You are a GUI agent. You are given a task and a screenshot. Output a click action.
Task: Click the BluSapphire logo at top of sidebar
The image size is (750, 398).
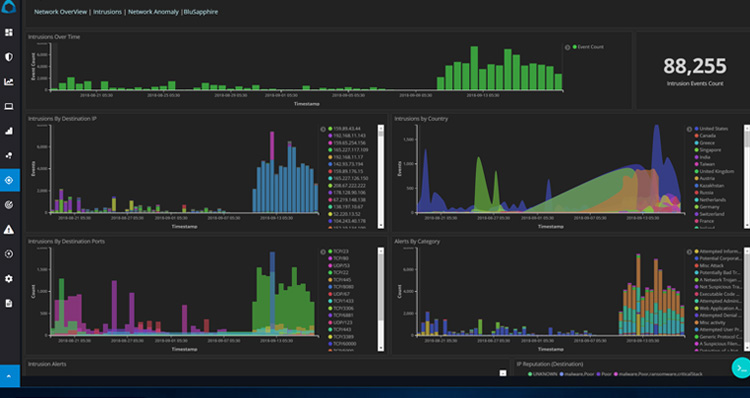(9, 6)
